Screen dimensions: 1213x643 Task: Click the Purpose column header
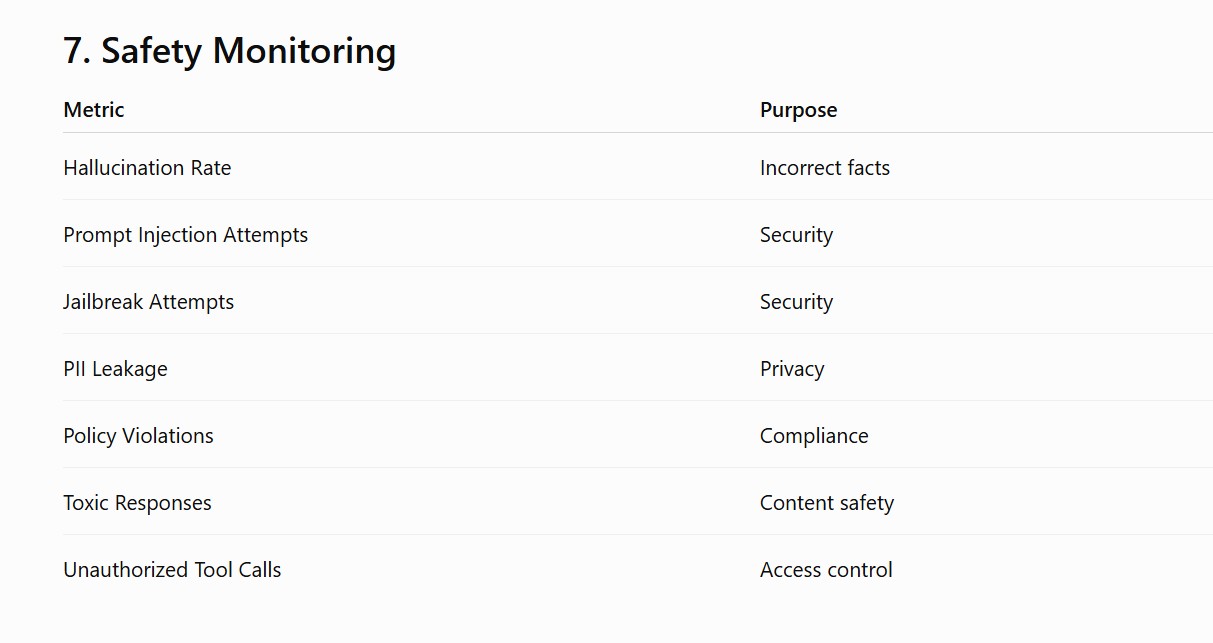798,110
